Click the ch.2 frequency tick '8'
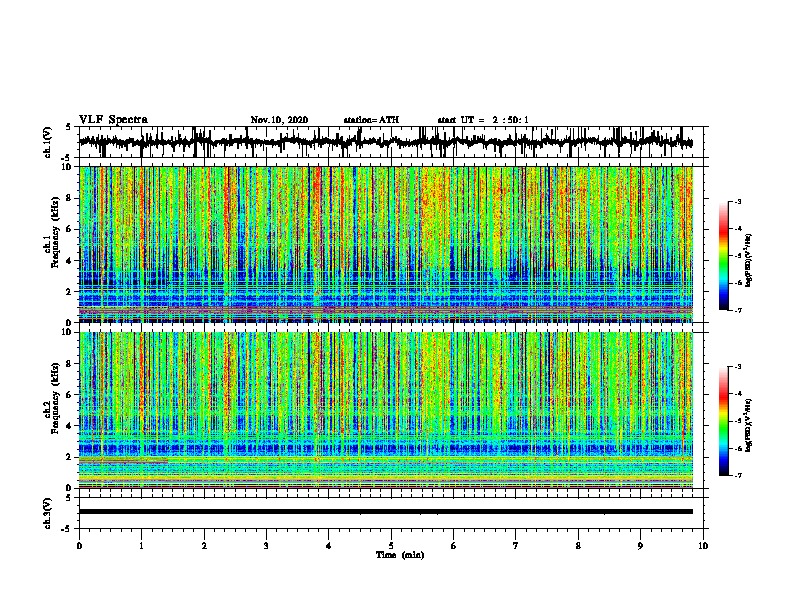 (71, 364)
